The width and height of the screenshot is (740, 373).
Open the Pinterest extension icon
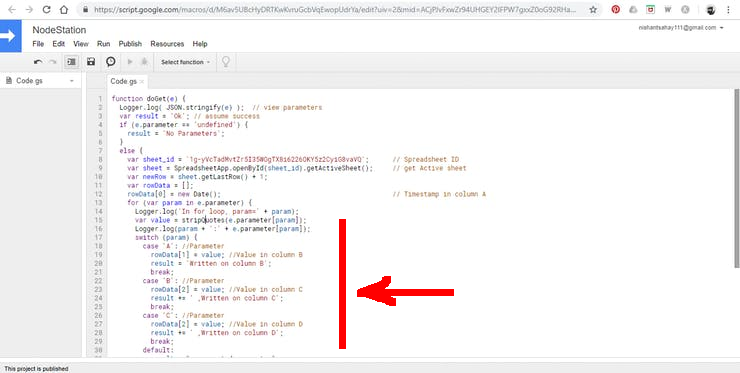(x=615, y=9)
